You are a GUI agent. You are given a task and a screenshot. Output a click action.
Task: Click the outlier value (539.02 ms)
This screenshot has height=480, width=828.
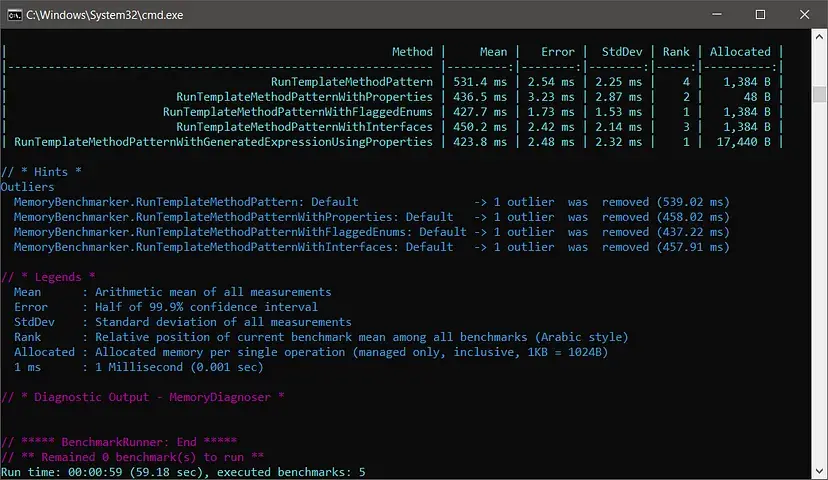pos(693,202)
